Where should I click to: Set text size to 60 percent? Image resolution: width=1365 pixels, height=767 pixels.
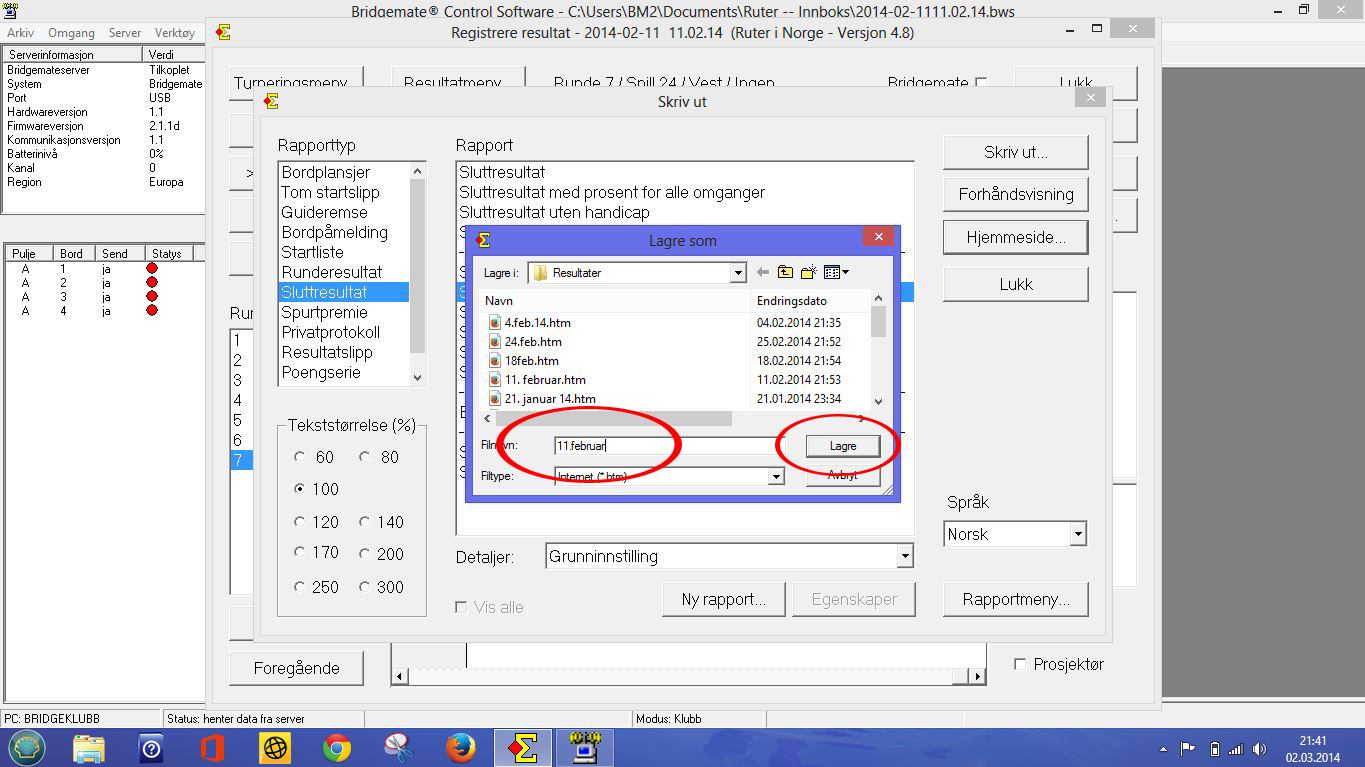pos(300,457)
